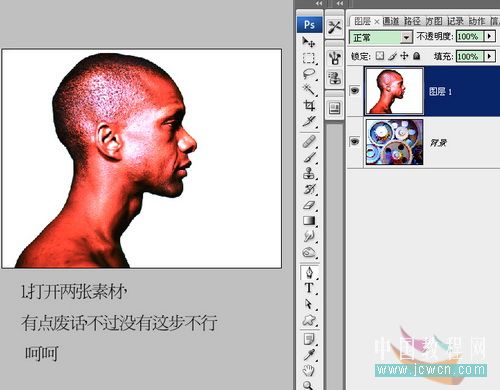
Task: Select the 背景 layer thumbnail
Action: coord(394,142)
